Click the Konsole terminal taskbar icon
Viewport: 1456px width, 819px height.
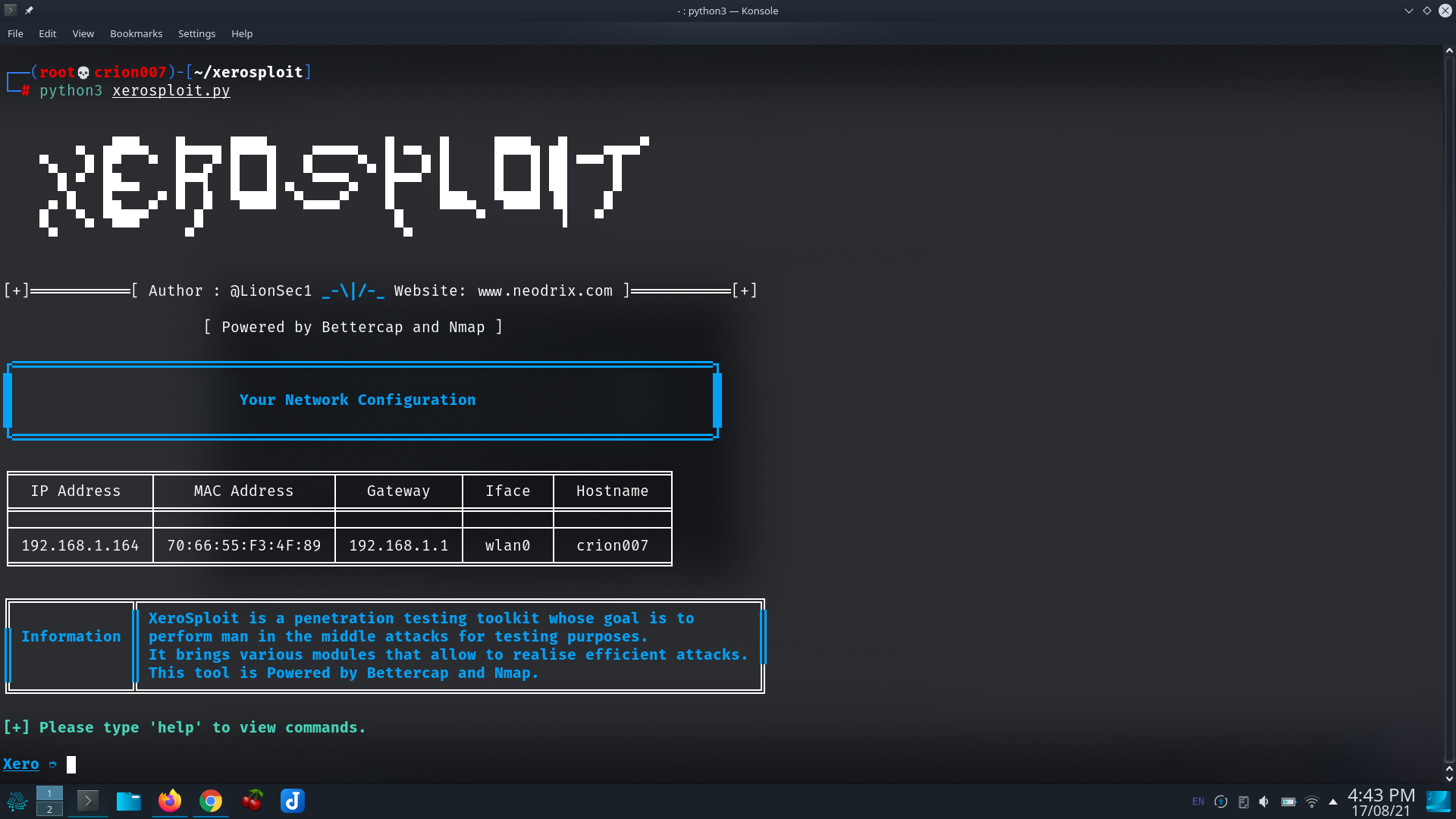88,801
